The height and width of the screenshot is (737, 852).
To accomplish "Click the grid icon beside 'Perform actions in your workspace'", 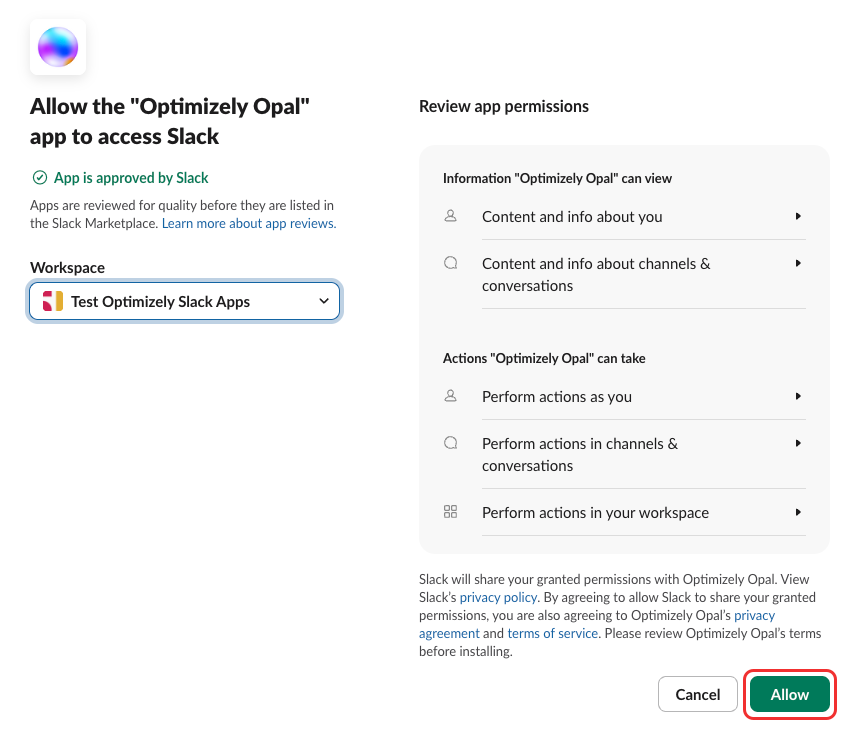I will [x=450, y=512].
